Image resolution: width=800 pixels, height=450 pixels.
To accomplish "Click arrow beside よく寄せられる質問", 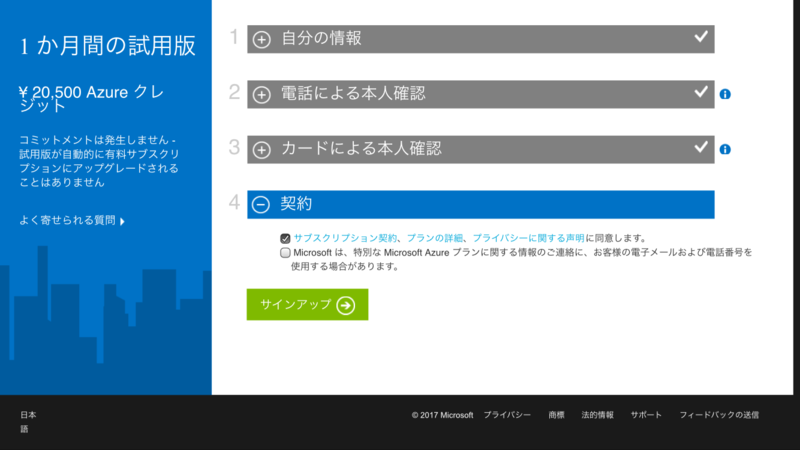I will pyautogui.click(x=122, y=221).
